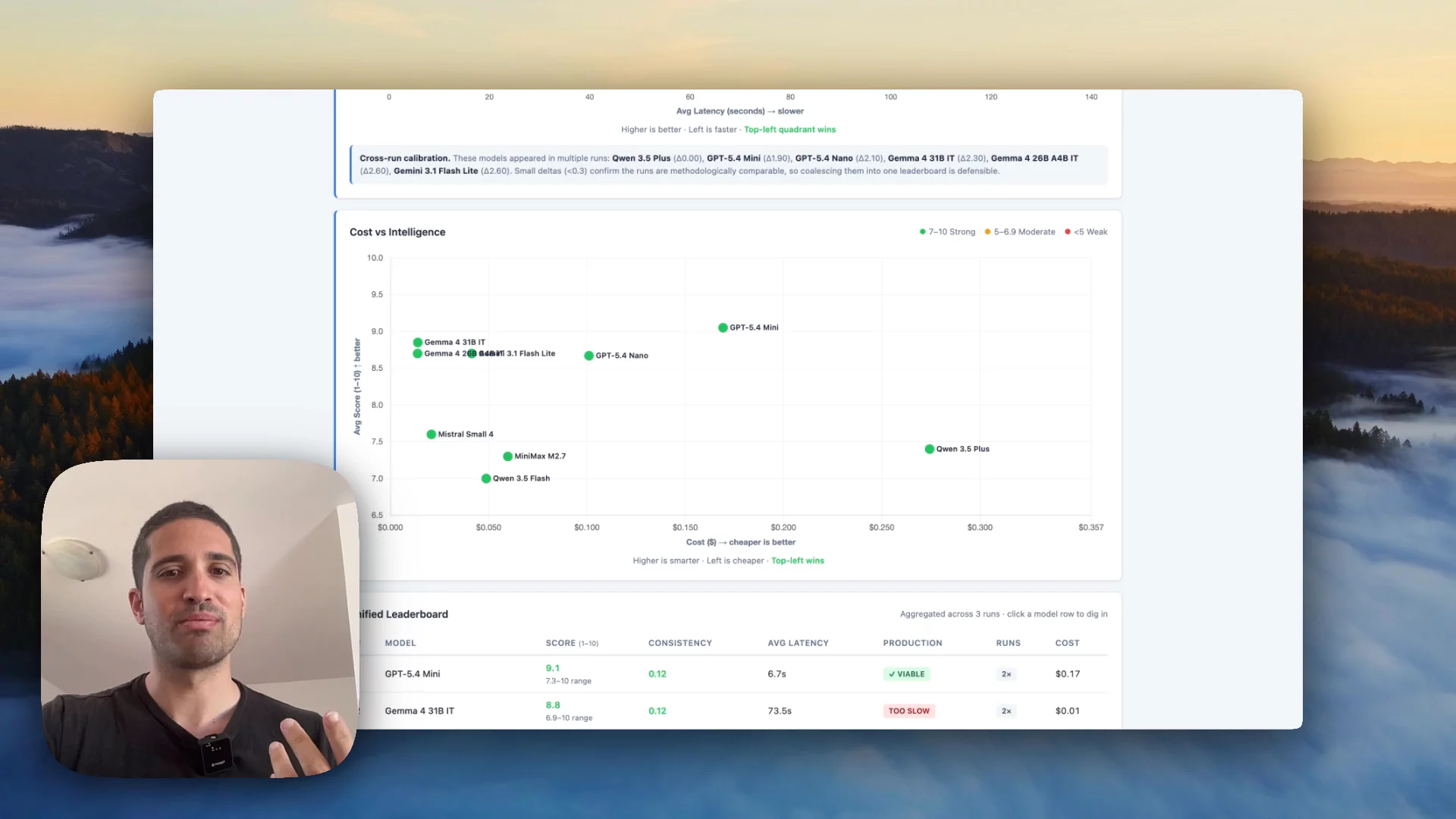Click the 73.5s latency value
Screen dimensions: 1456x819
[x=780, y=711]
